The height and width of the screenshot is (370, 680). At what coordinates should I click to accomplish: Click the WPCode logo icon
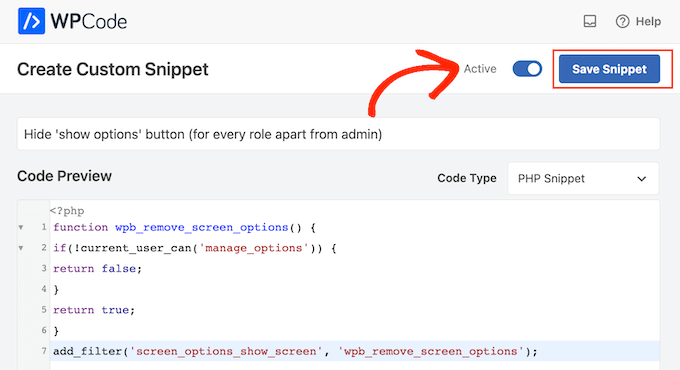tap(31, 21)
